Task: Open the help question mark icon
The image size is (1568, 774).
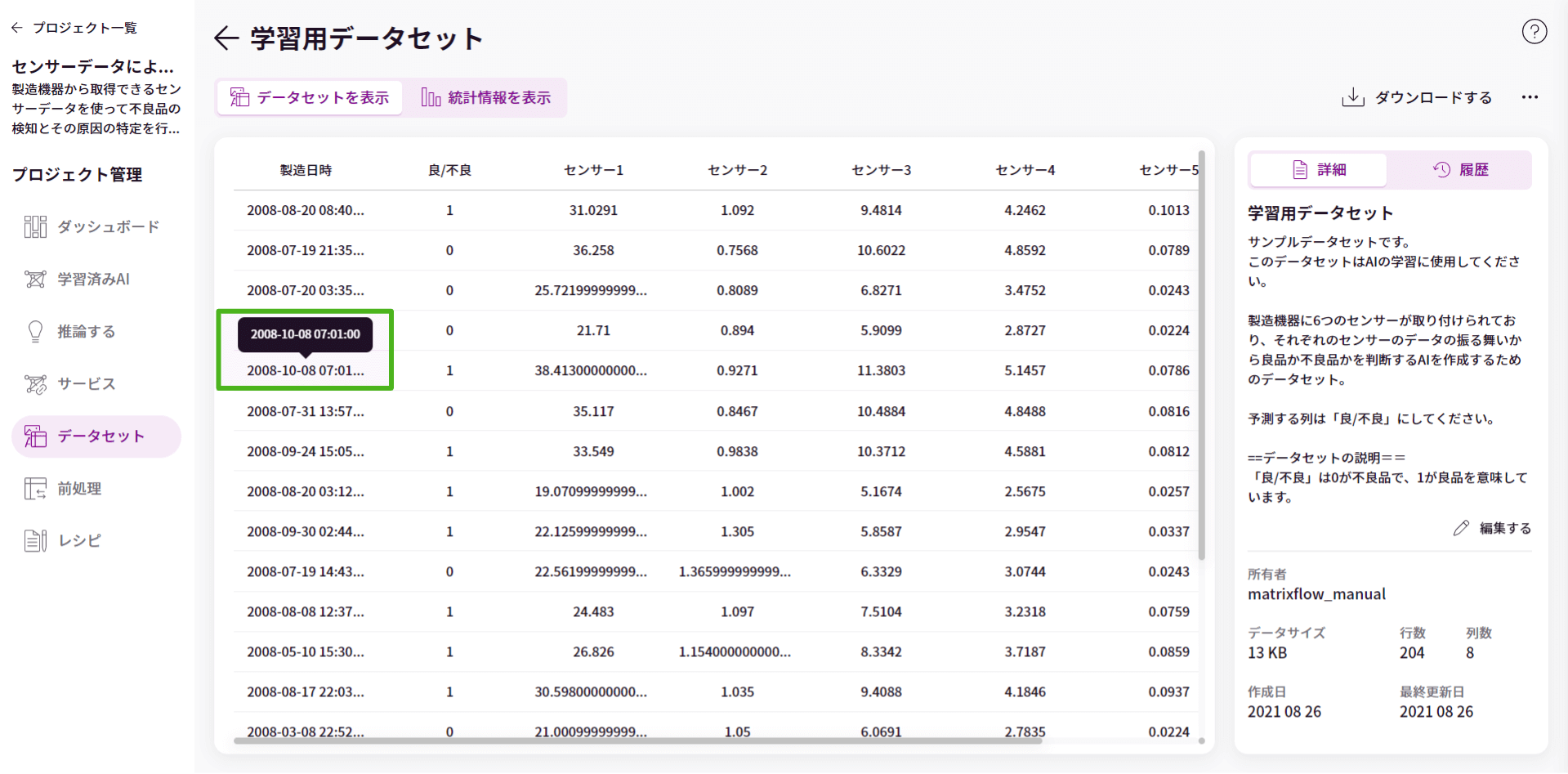Action: pyautogui.click(x=1534, y=31)
